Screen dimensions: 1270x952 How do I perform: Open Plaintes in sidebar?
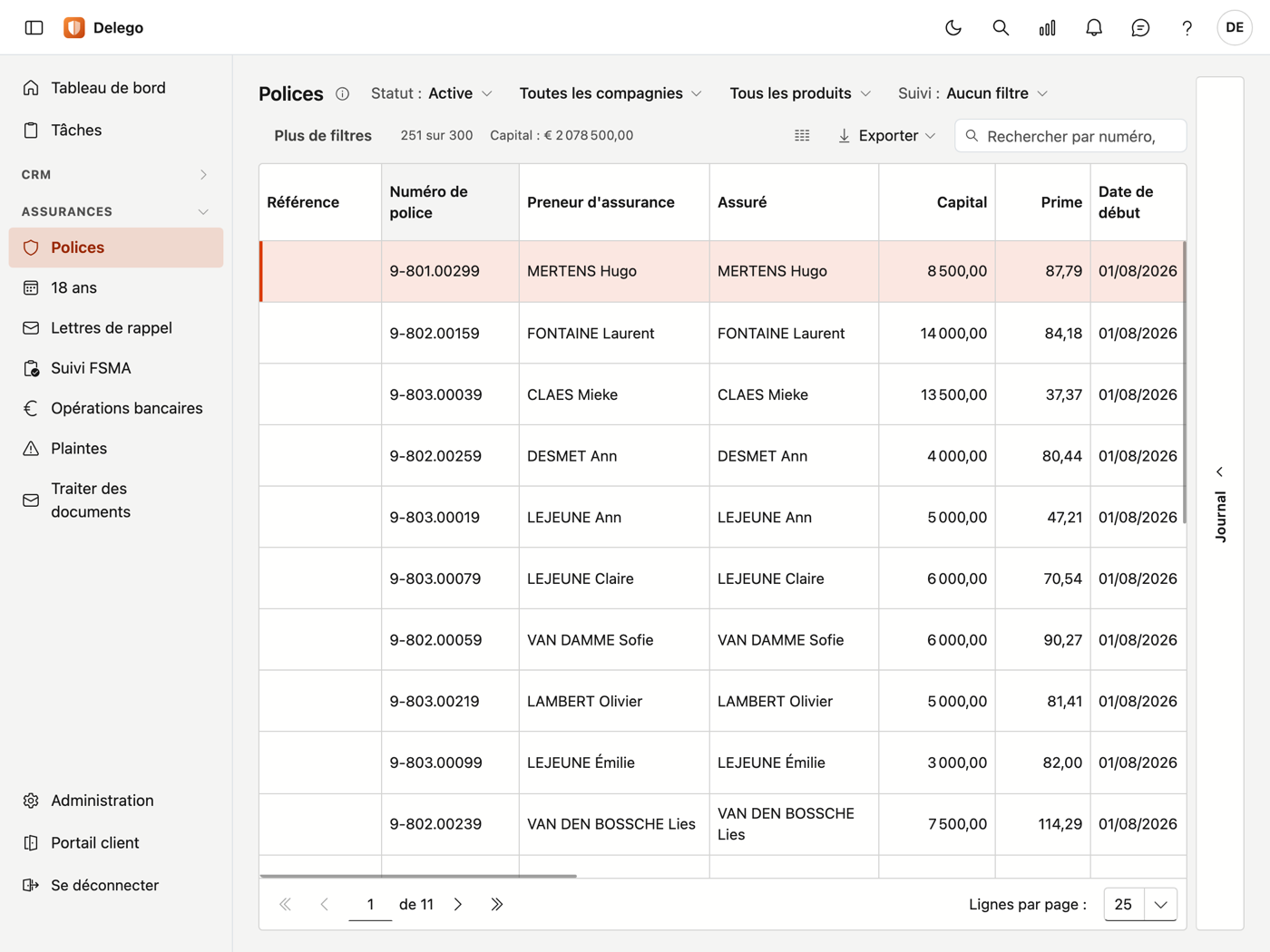(116, 449)
